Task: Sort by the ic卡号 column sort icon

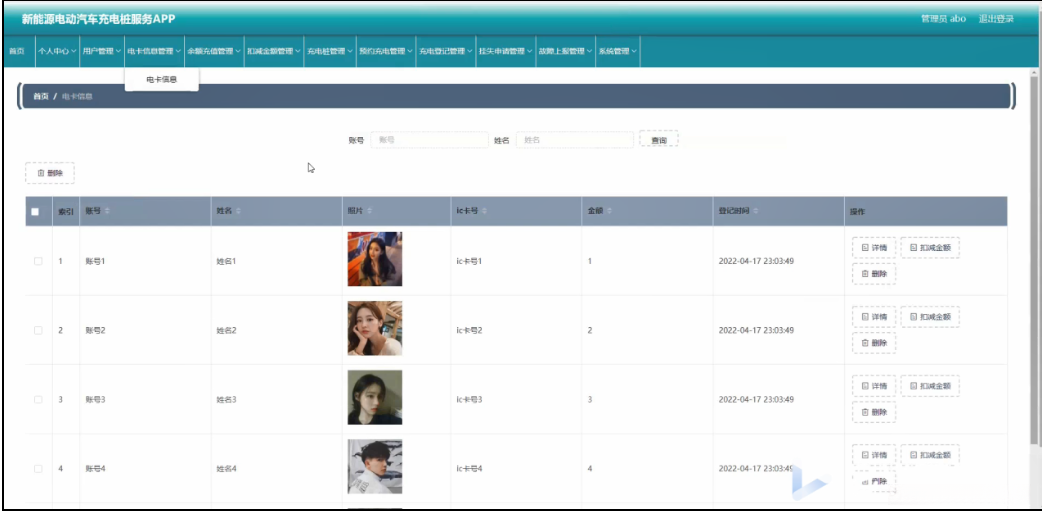Action: coord(484,211)
